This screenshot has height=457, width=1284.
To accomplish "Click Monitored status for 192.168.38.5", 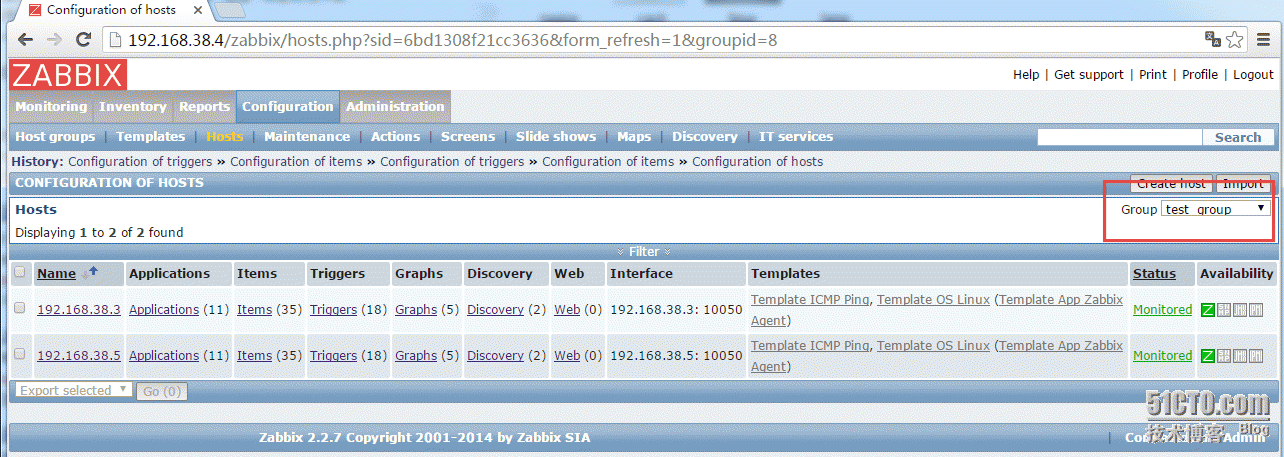I will click(1162, 356).
